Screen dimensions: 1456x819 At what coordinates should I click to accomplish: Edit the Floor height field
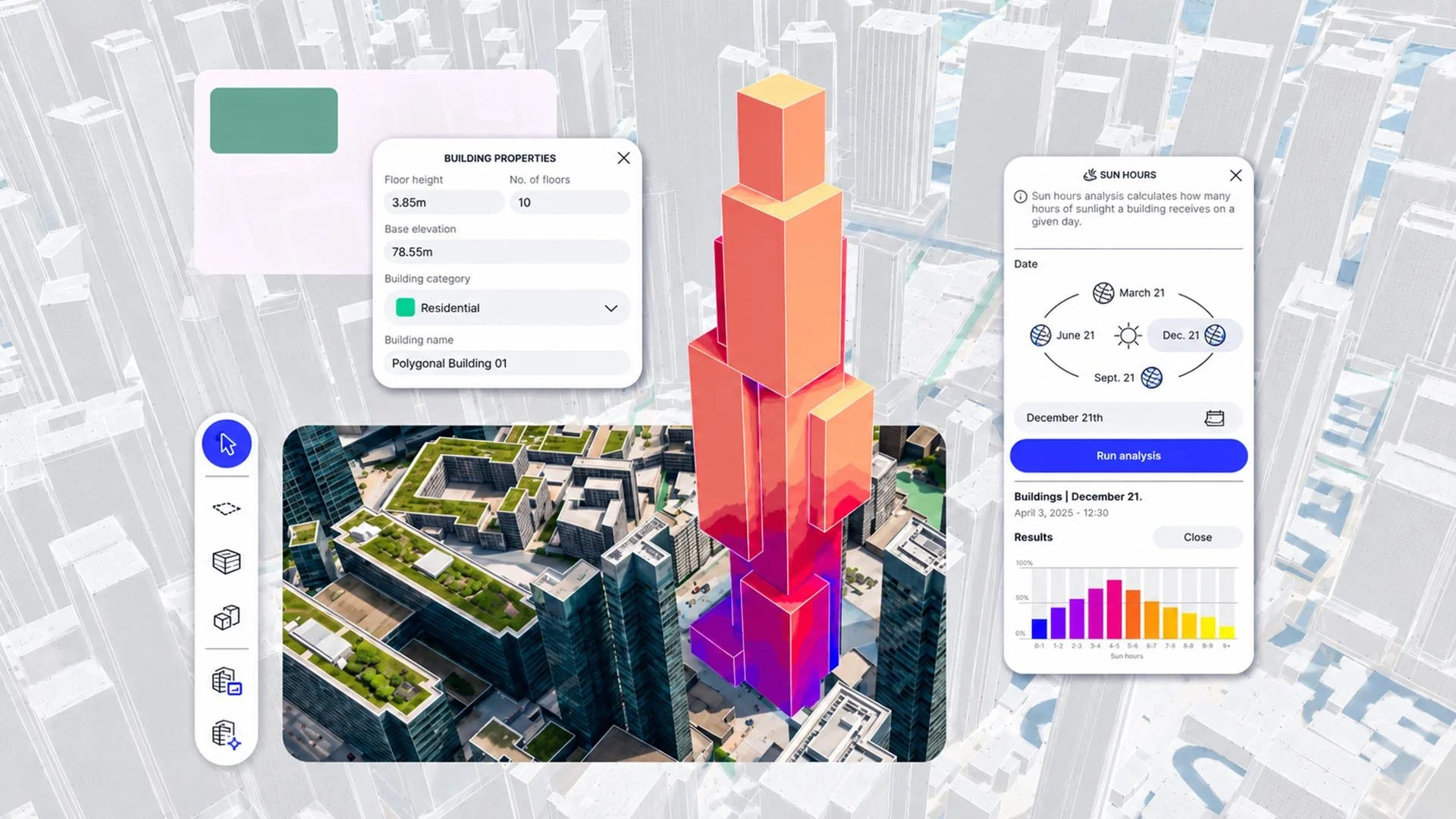pos(444,202)
